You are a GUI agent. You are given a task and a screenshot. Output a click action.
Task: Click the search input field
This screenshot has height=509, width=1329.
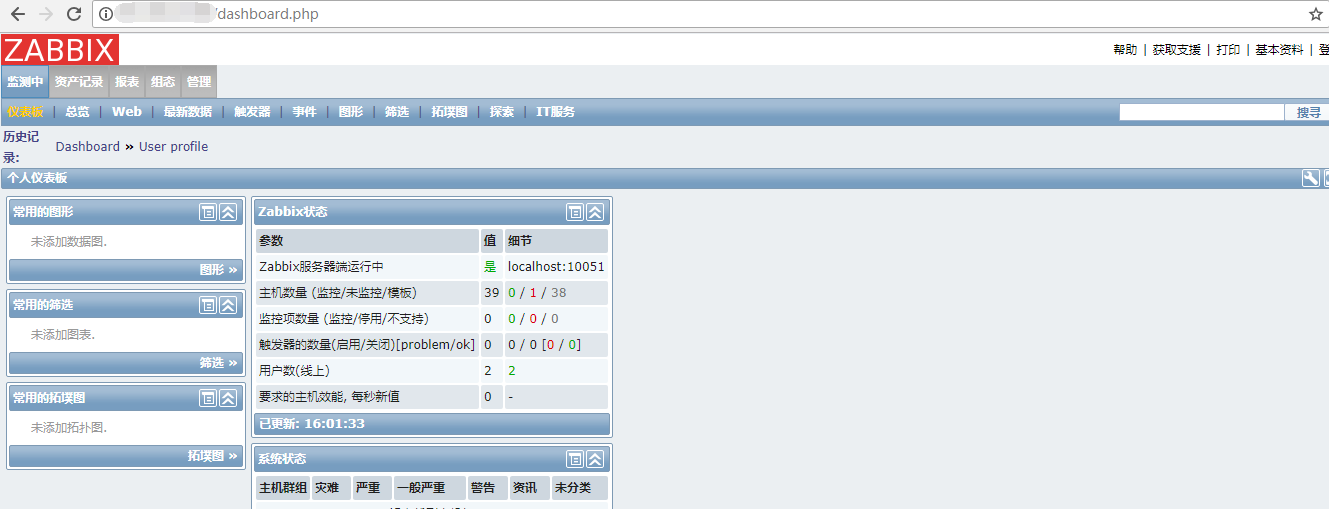tap(1201, 112)
